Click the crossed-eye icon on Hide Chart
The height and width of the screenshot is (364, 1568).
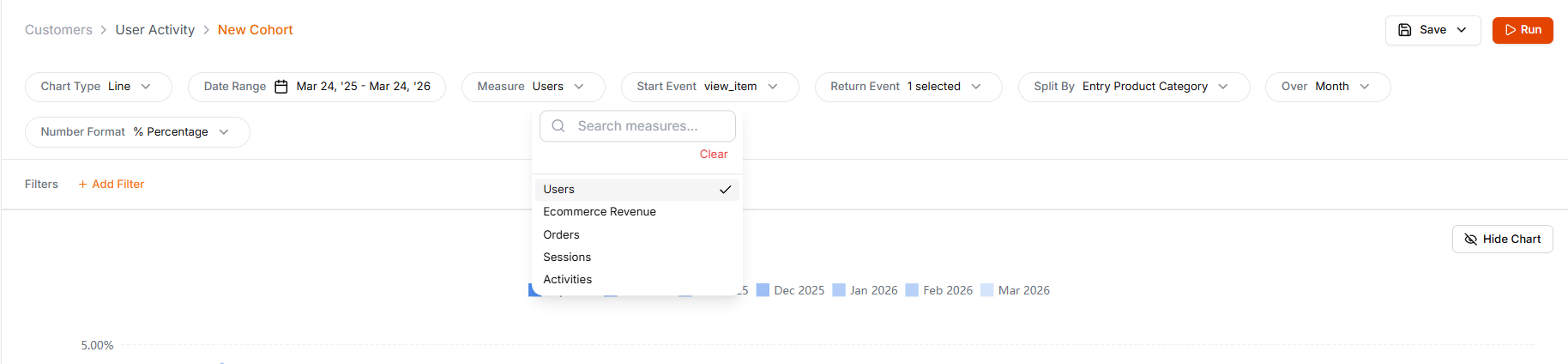tap(1470, 240)
